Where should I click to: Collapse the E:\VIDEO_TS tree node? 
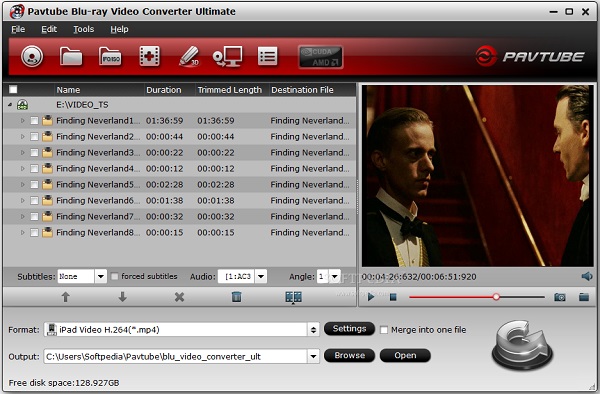[x=10, y=104]
